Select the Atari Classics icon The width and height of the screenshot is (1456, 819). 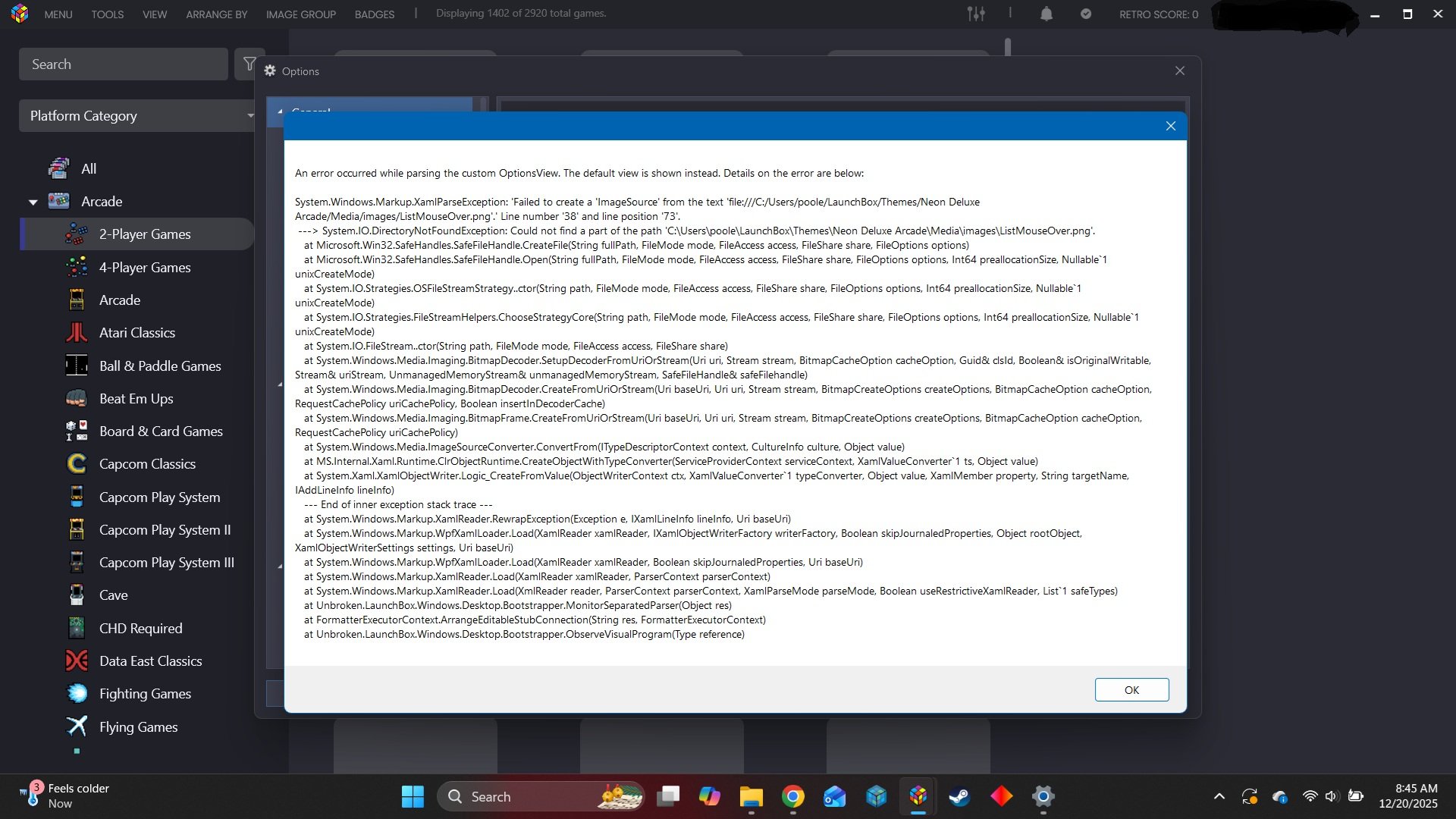coord(77,333)
